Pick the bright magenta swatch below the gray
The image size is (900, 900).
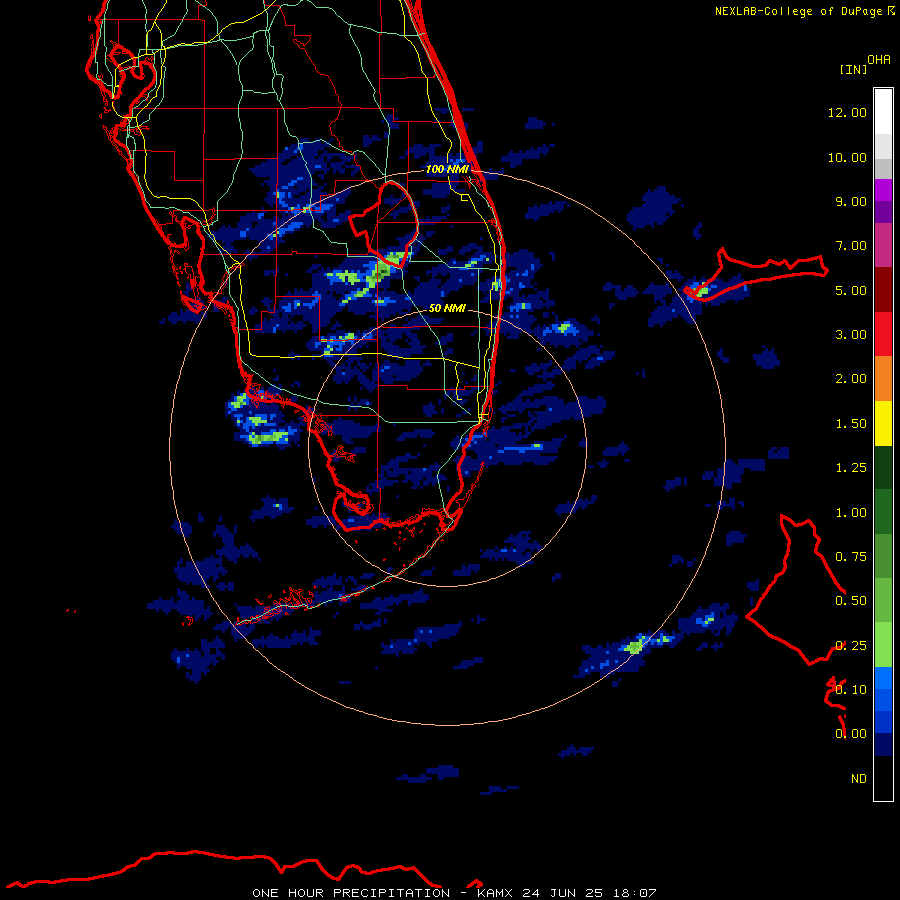(x=883, y=190)
